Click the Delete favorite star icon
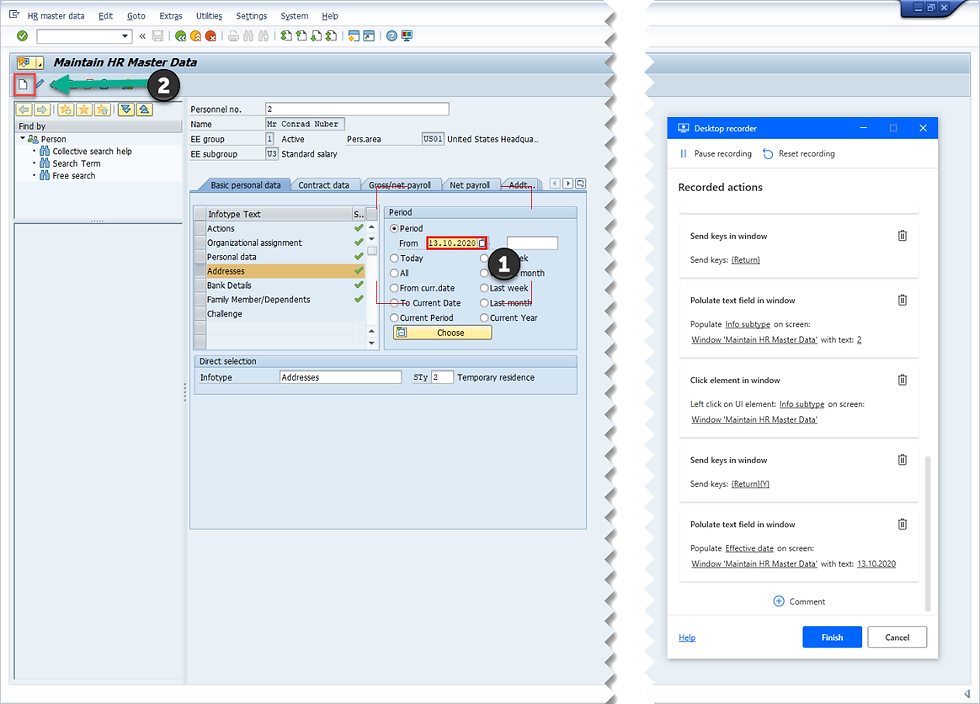The image size is (980, 704). (x=102, y=109)
